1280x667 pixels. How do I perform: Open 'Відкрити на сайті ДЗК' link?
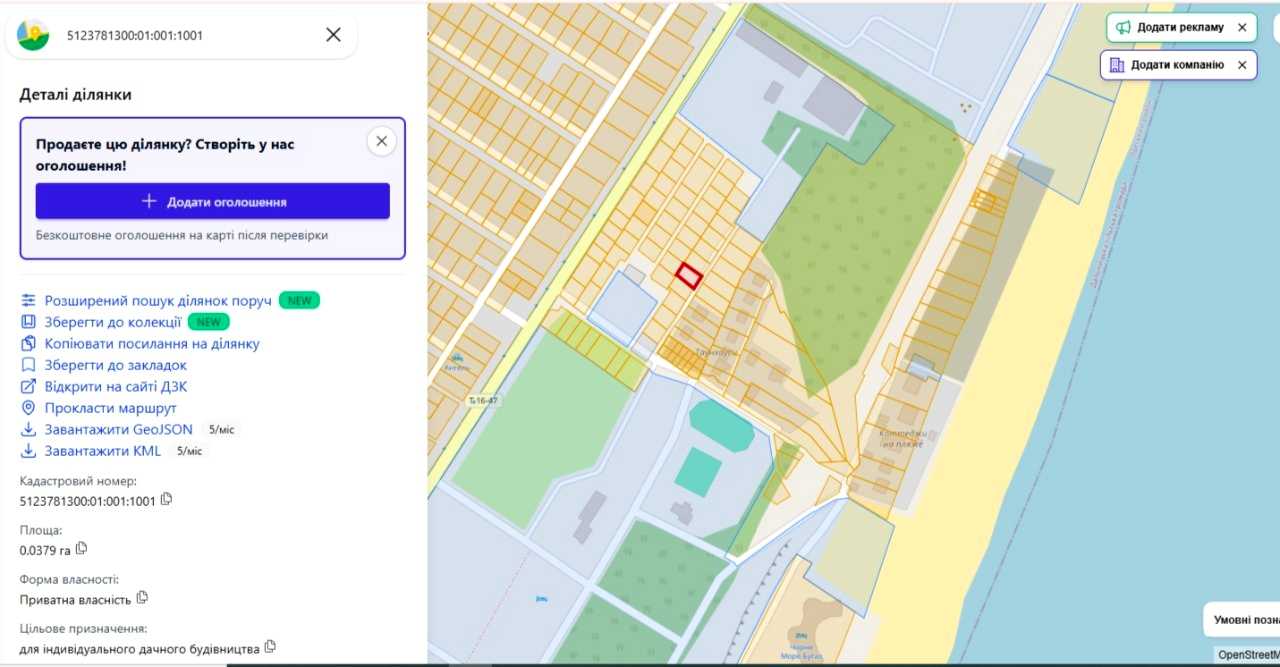pos(116,386)
